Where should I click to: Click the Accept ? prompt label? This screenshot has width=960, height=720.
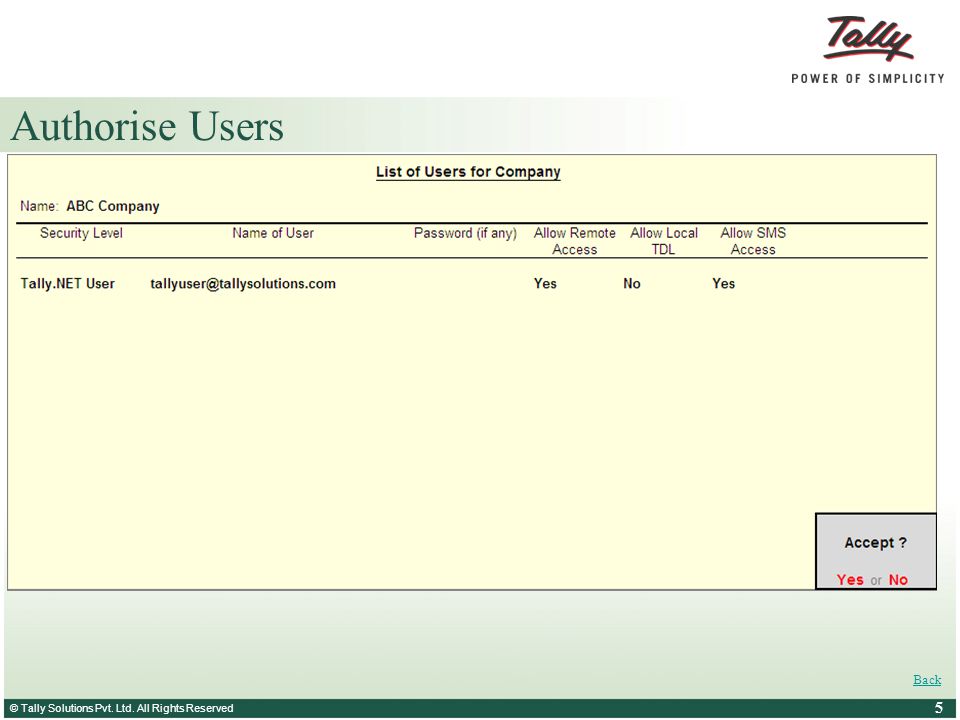(x=876, y=542)
